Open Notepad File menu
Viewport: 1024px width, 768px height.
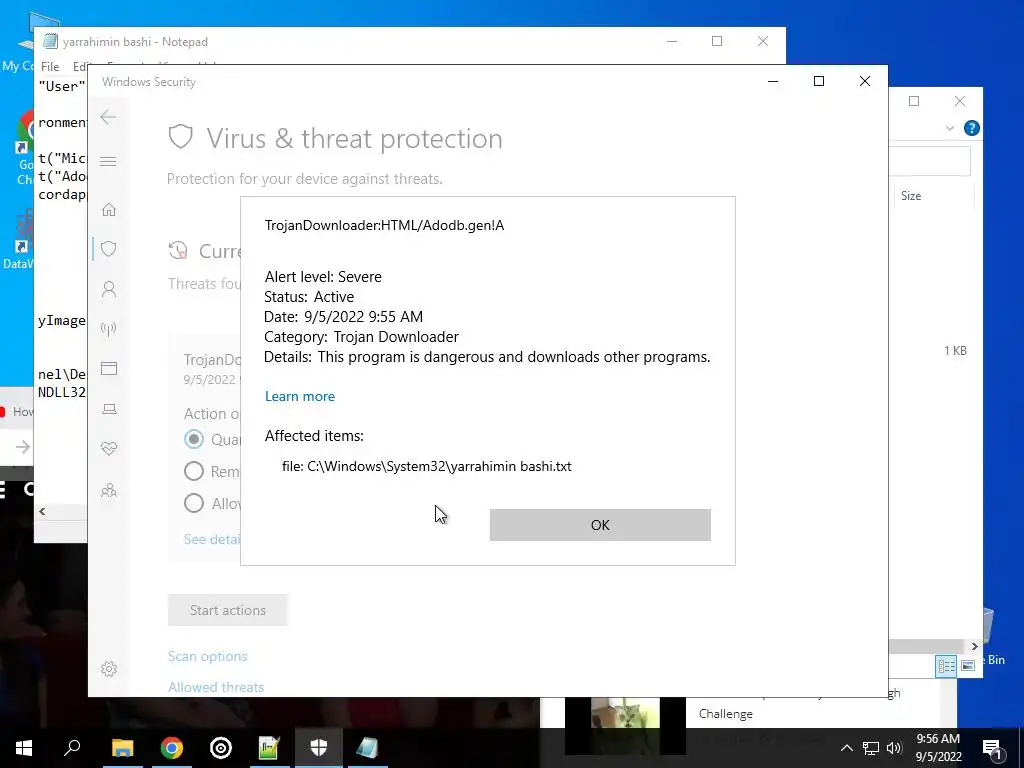coord(50,67)
